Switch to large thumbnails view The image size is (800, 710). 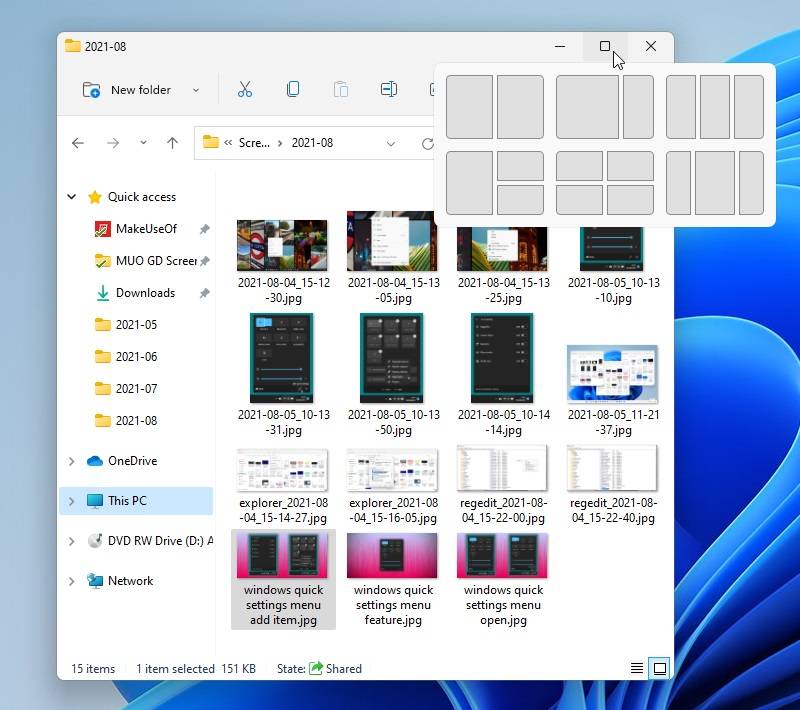click(661, 668)
